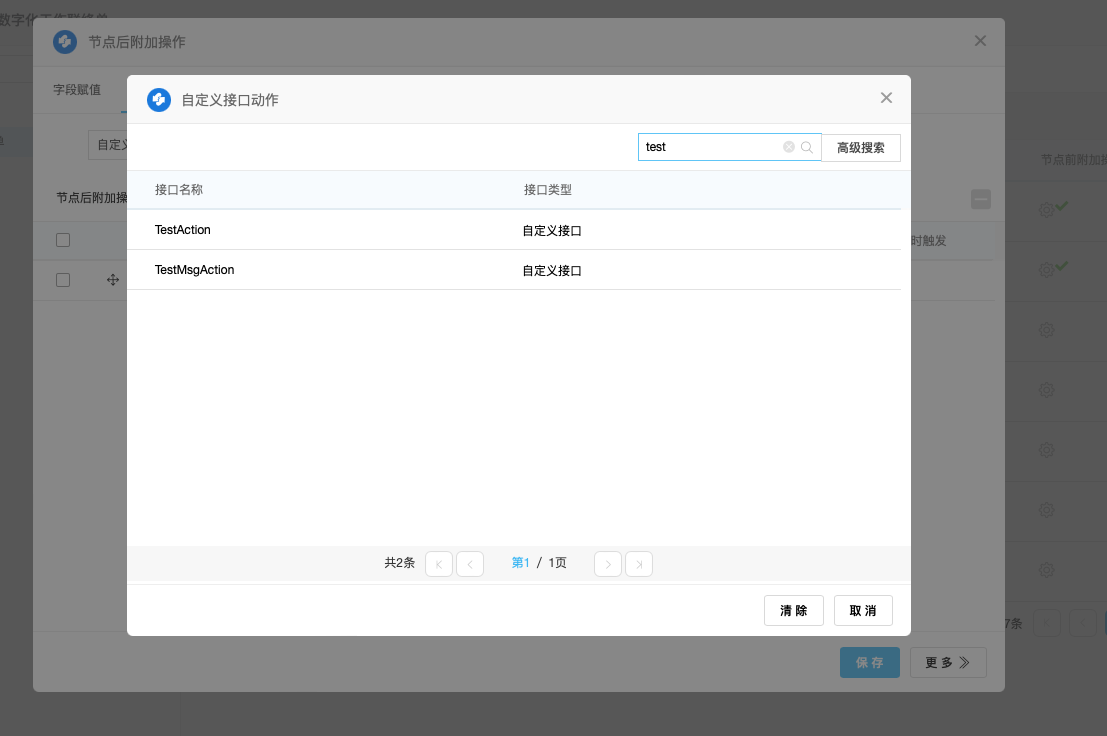Click the move handle icon in the background row
This screenshot has width=1107, height=736.
(x=113, y=280)
